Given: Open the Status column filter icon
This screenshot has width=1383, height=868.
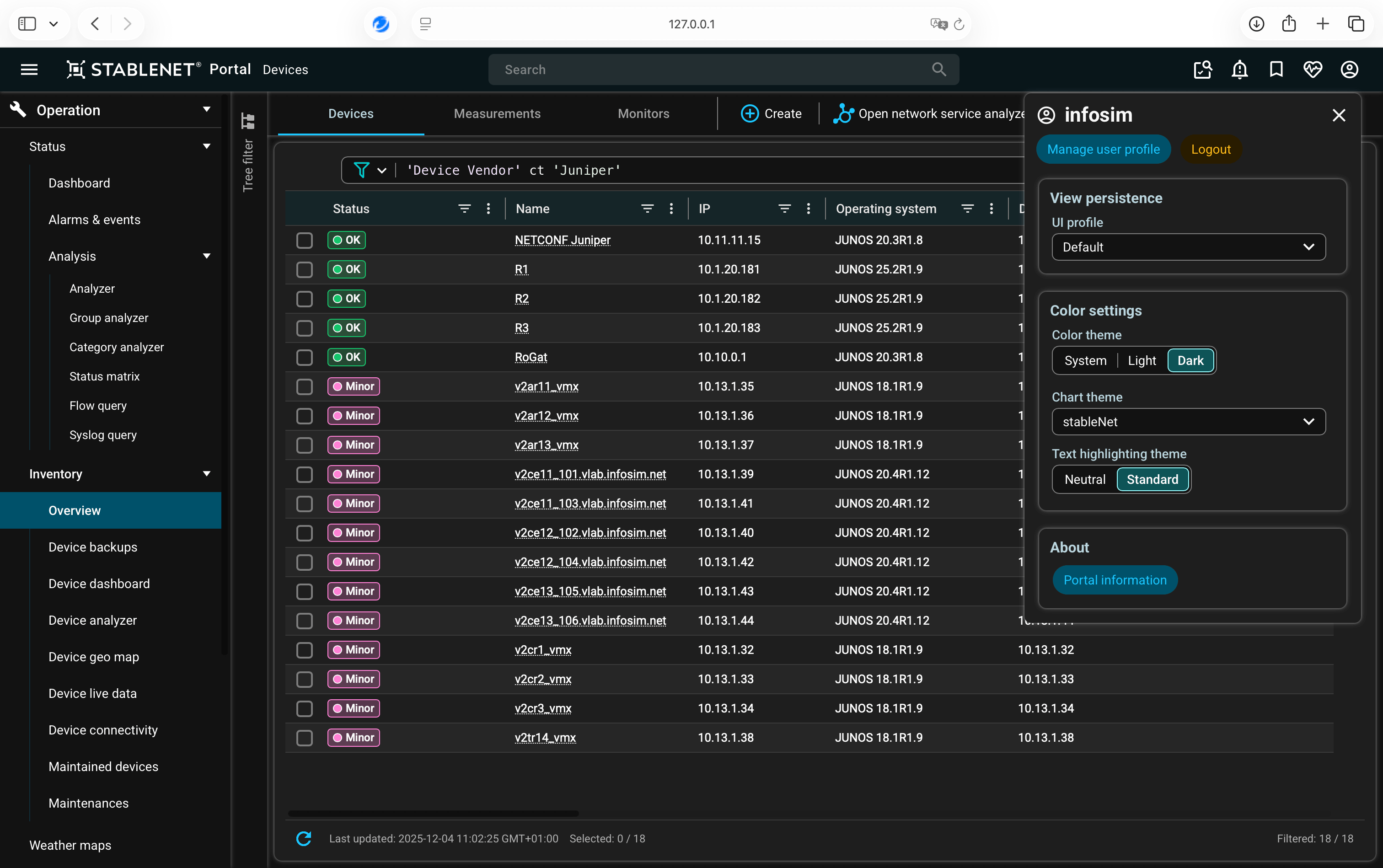Looking at the screenshot, I should point(464,209).
